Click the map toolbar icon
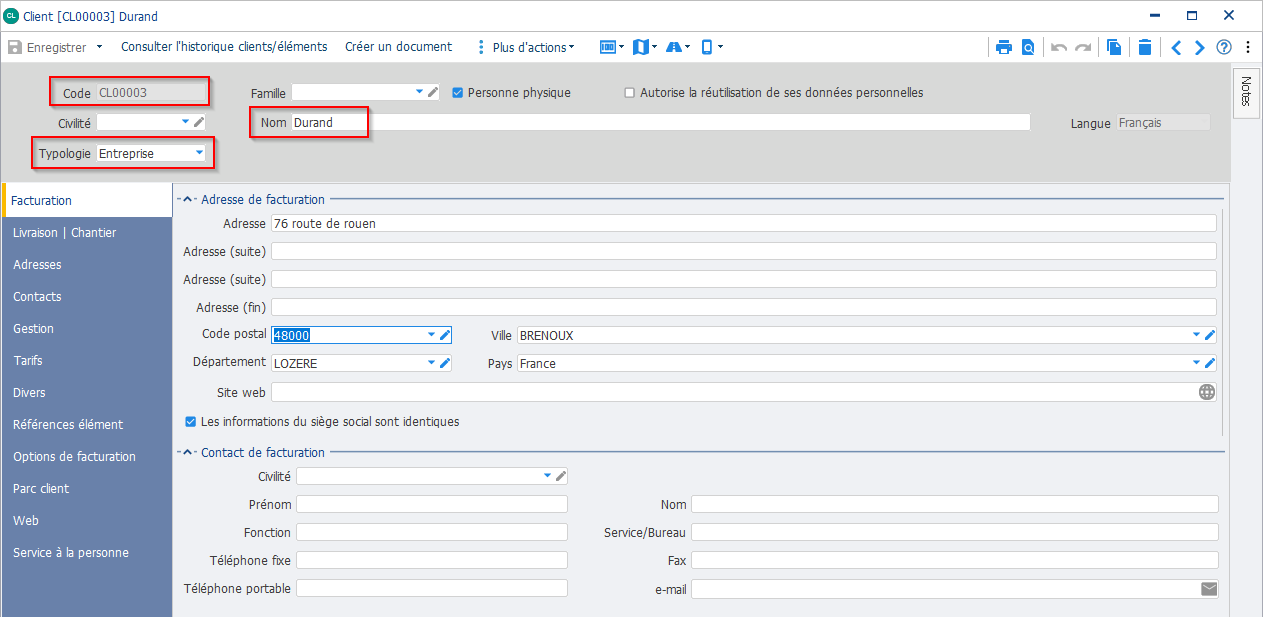The height and width of the screenshot is (617, 1263). click(640, 47)
